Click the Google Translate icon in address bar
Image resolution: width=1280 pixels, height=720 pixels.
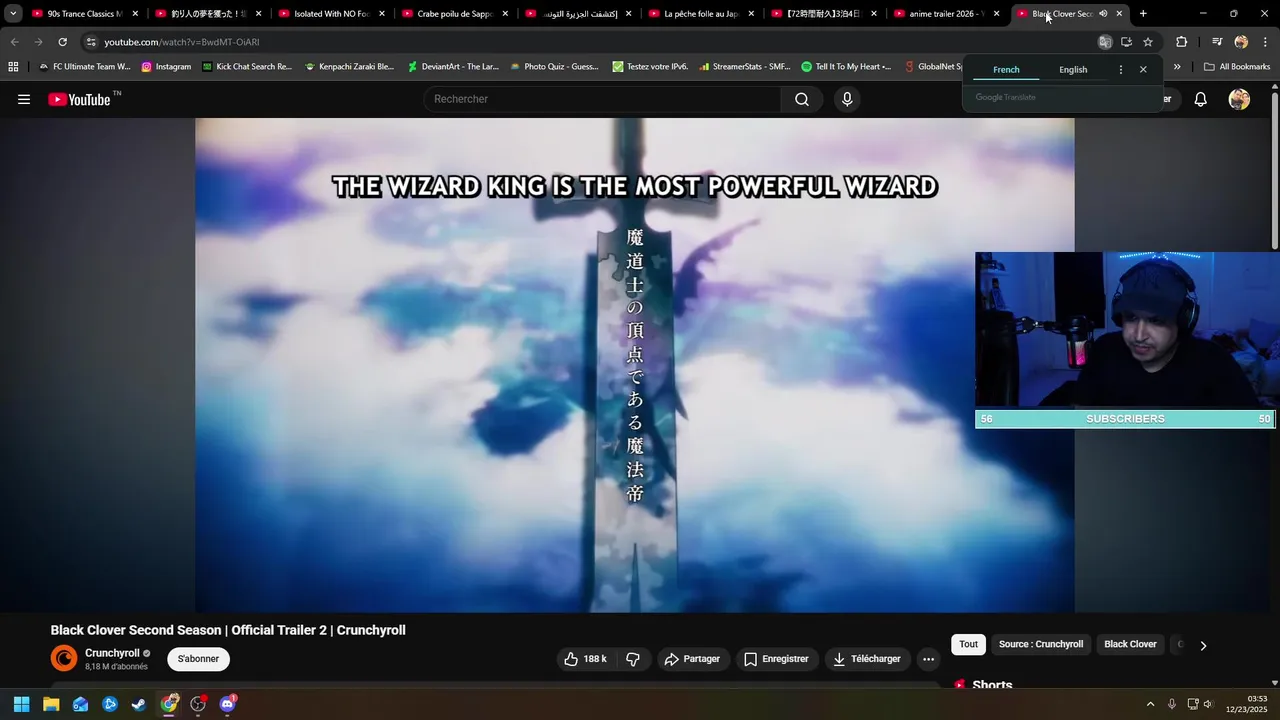1105,42
